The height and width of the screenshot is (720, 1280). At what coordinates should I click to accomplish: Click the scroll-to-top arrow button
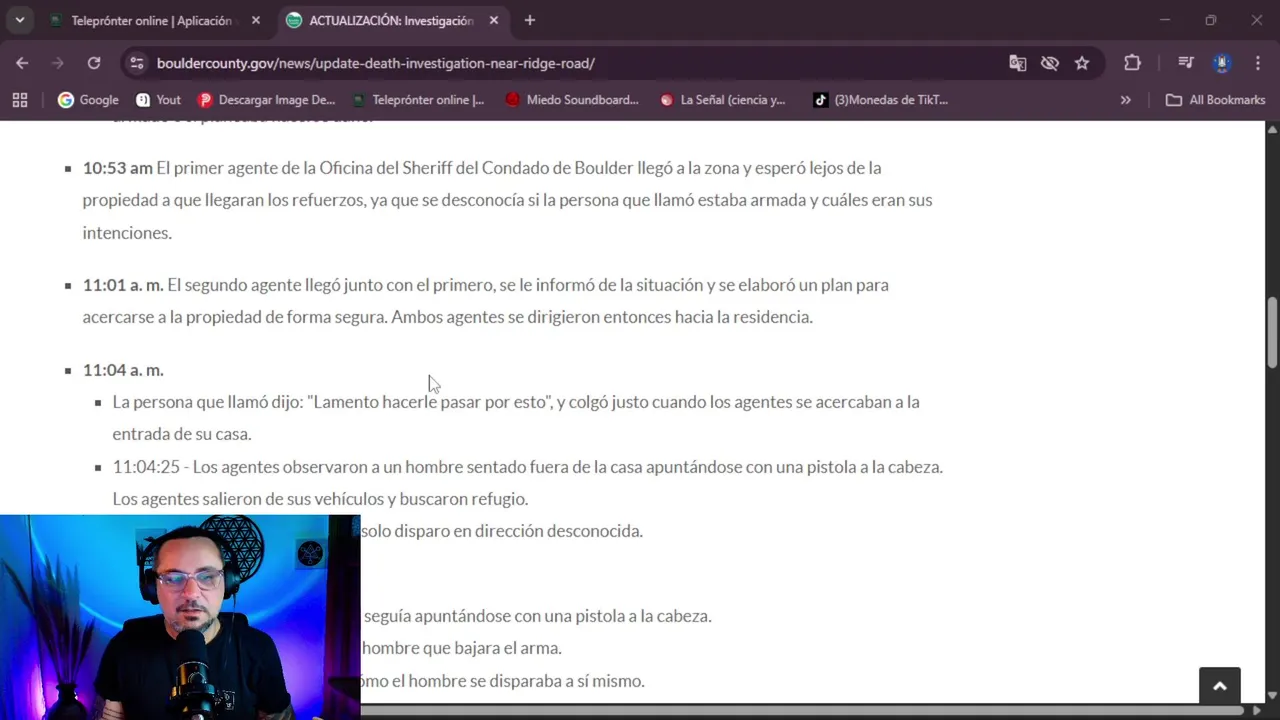[1220, 686]
